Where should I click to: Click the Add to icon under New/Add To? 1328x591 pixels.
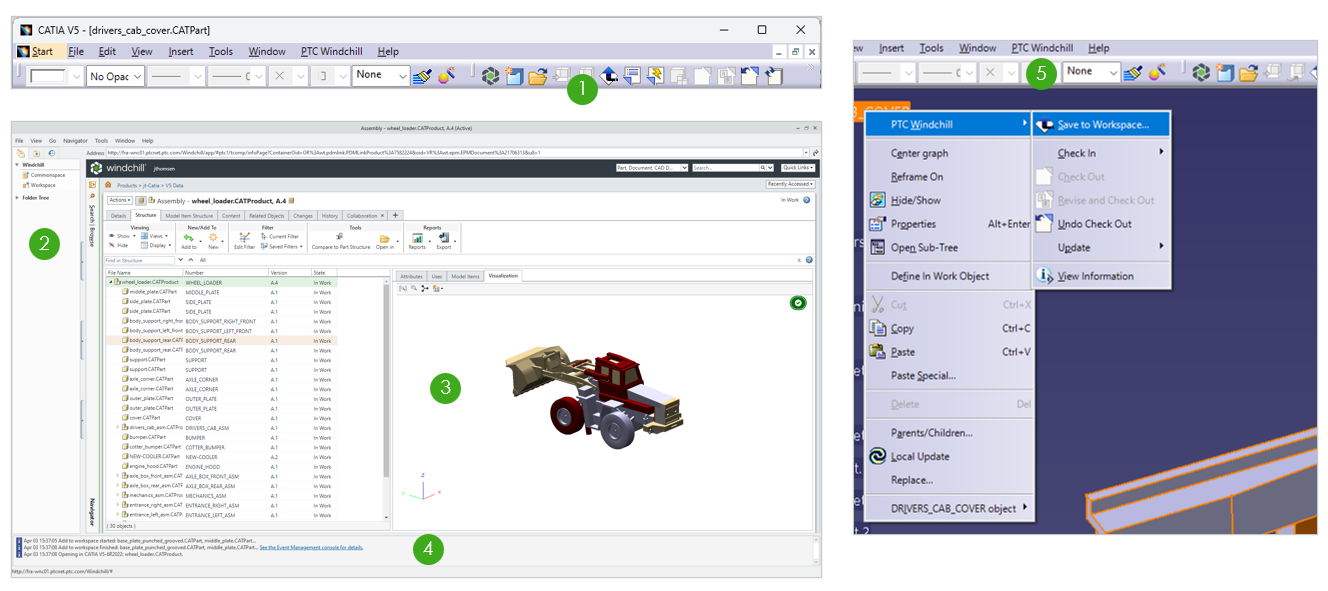[x=189, y=239]
